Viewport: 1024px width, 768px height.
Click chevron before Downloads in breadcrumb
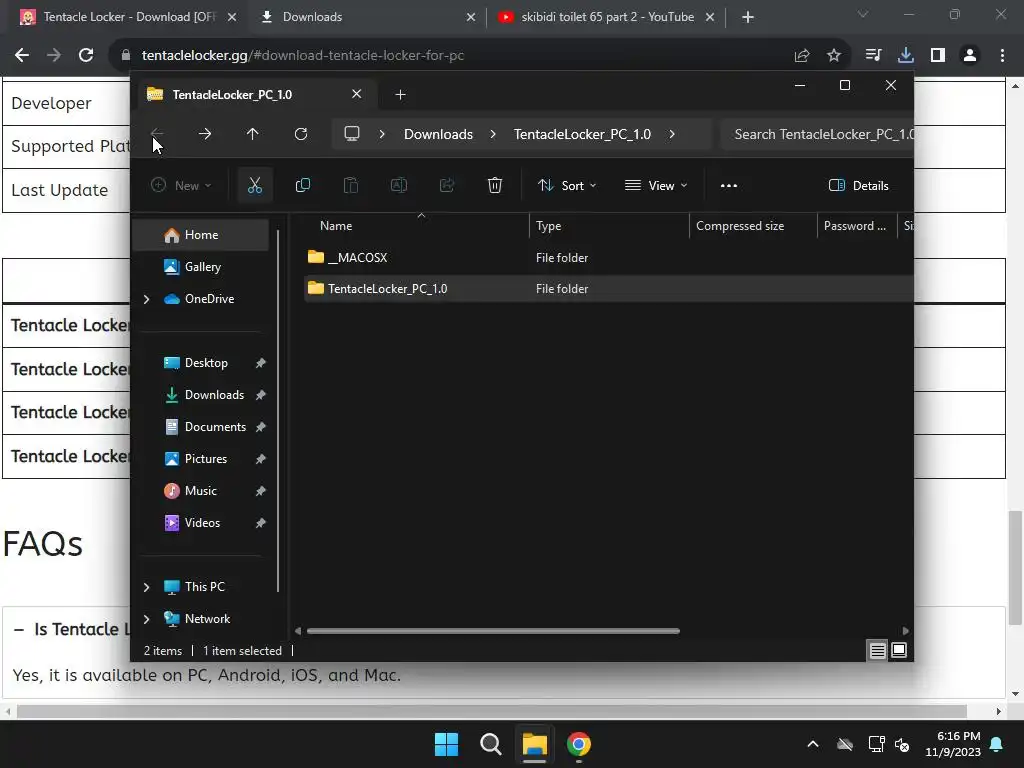382,134
